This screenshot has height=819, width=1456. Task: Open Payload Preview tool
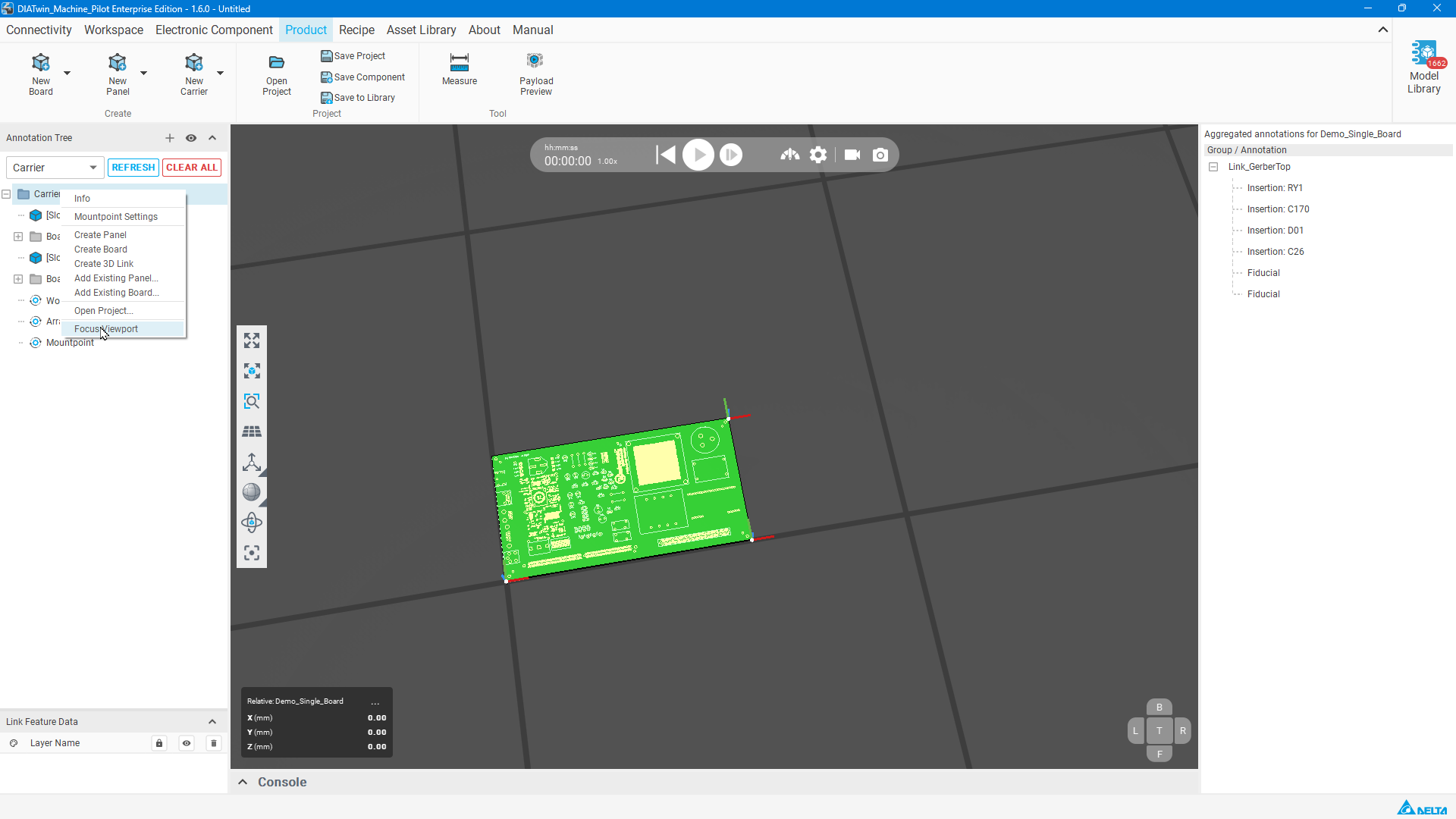[x=536, y=74]
